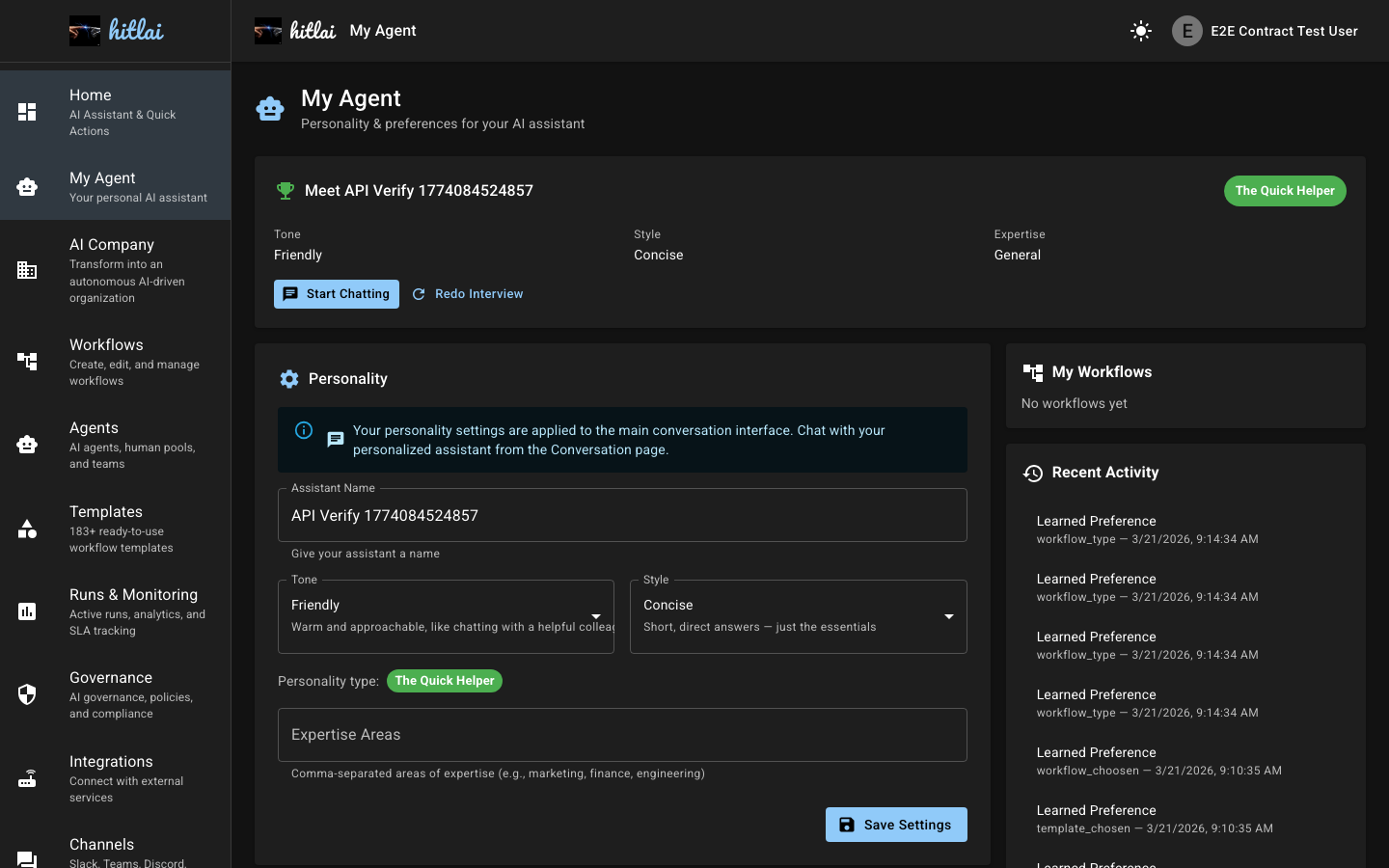
Task: Click the Integrations router icon
Action: click(x=27, y=778)
